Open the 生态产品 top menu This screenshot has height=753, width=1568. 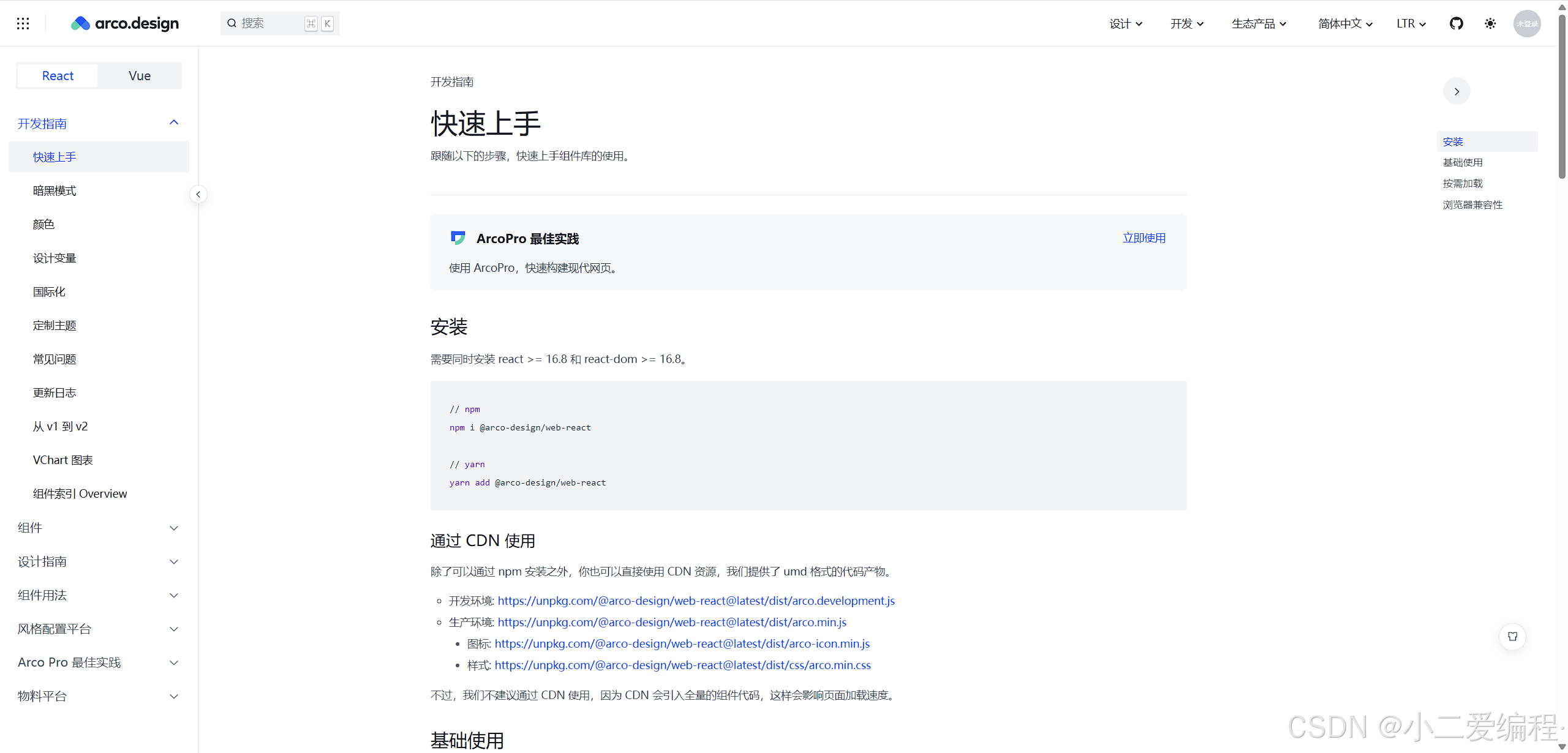pyautogui.click(x=1259, y=23)
